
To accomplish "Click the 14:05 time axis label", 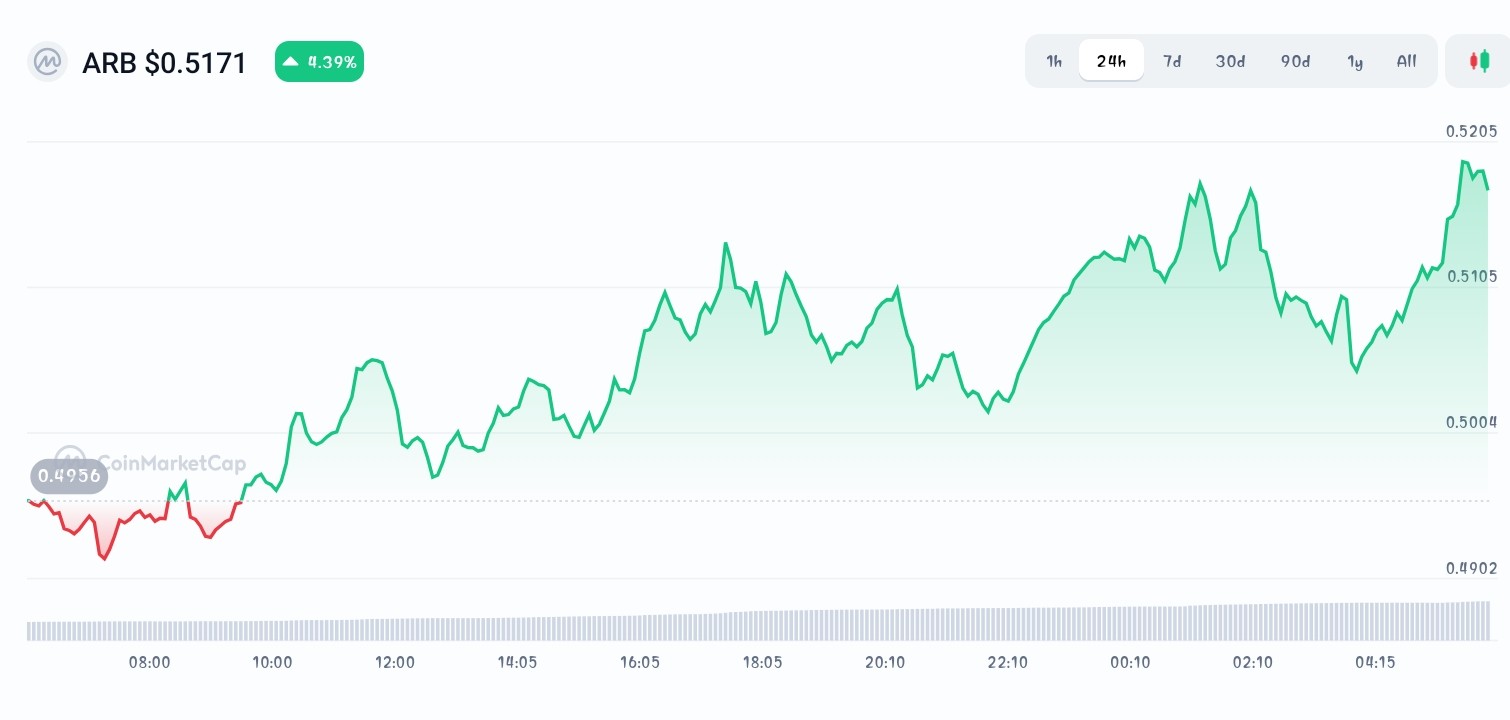I will (517, 662).
